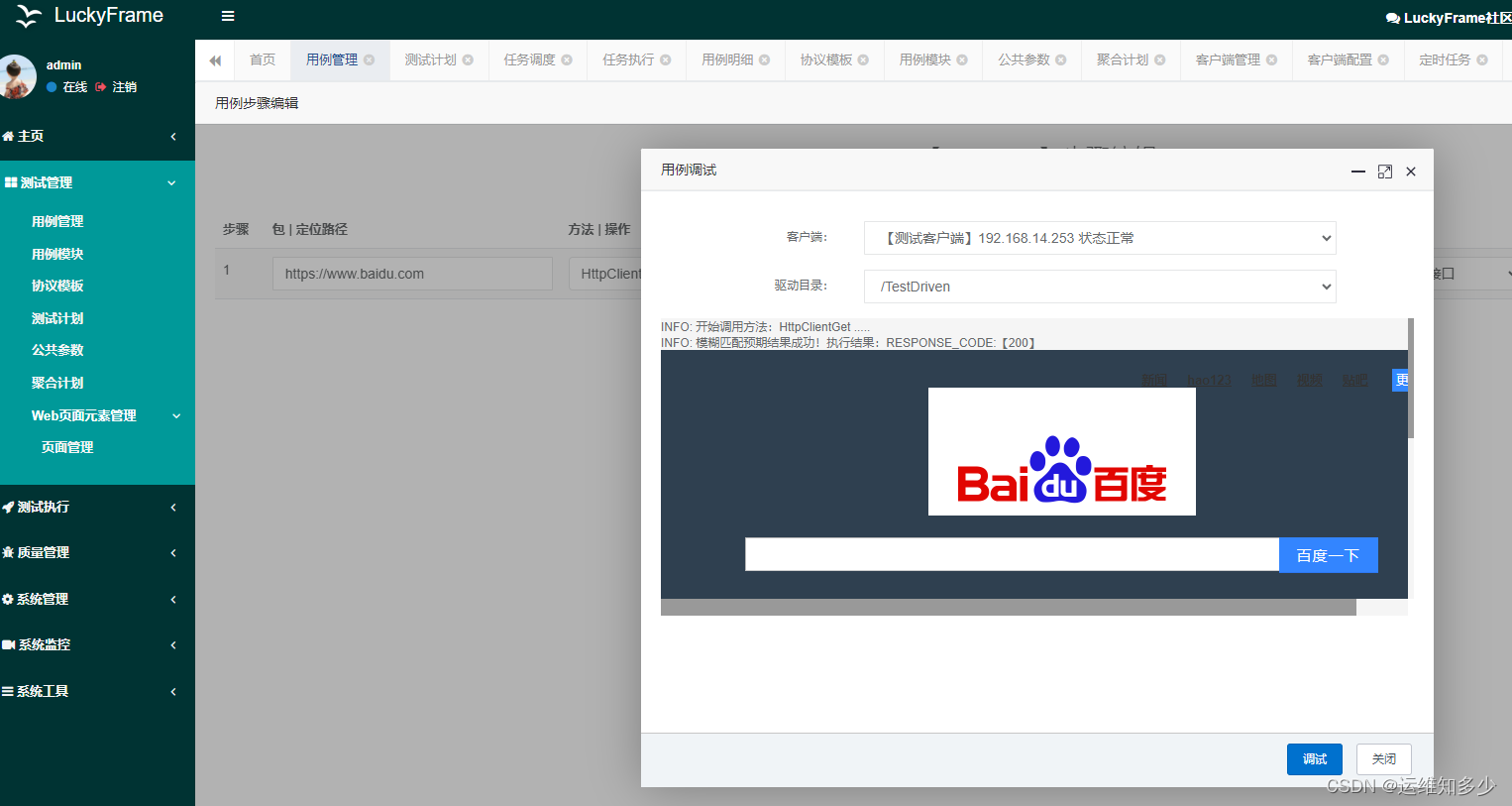This screenshot has height=806, width=1512.
Task: Click the debug log horizontal scrollbar
Action: (1009, 608)
